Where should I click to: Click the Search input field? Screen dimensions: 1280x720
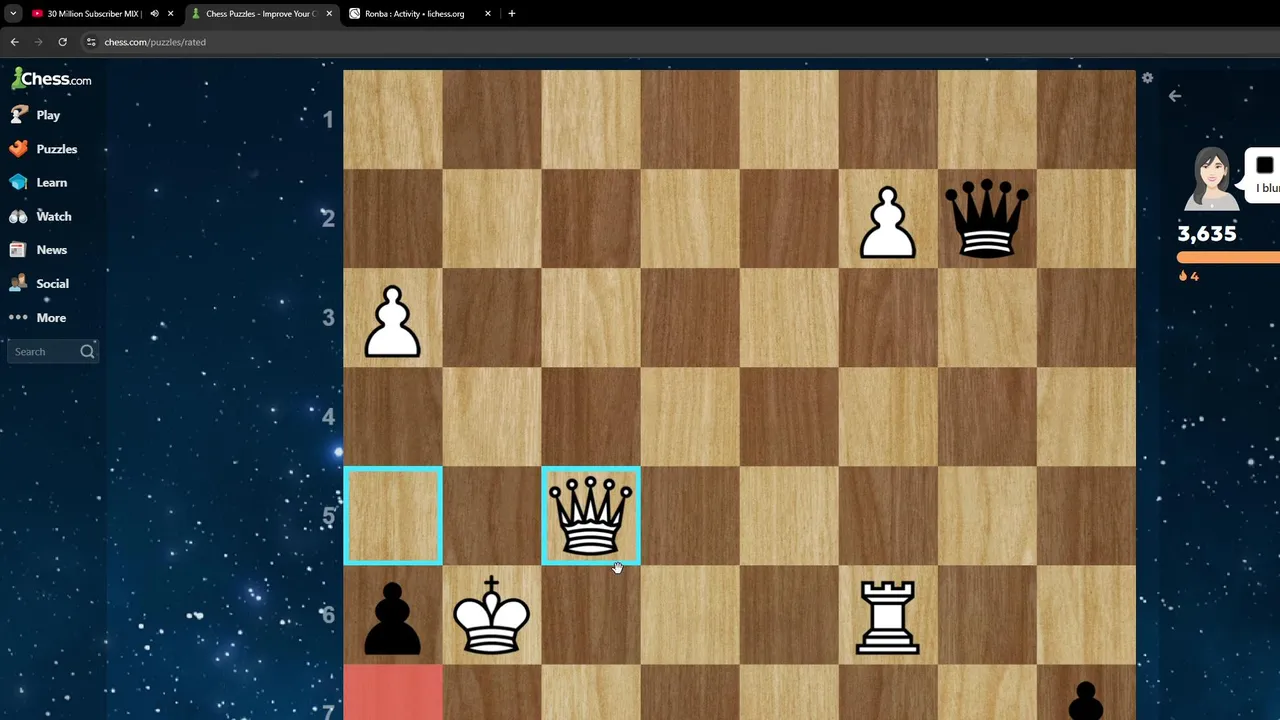coord(53,352)
